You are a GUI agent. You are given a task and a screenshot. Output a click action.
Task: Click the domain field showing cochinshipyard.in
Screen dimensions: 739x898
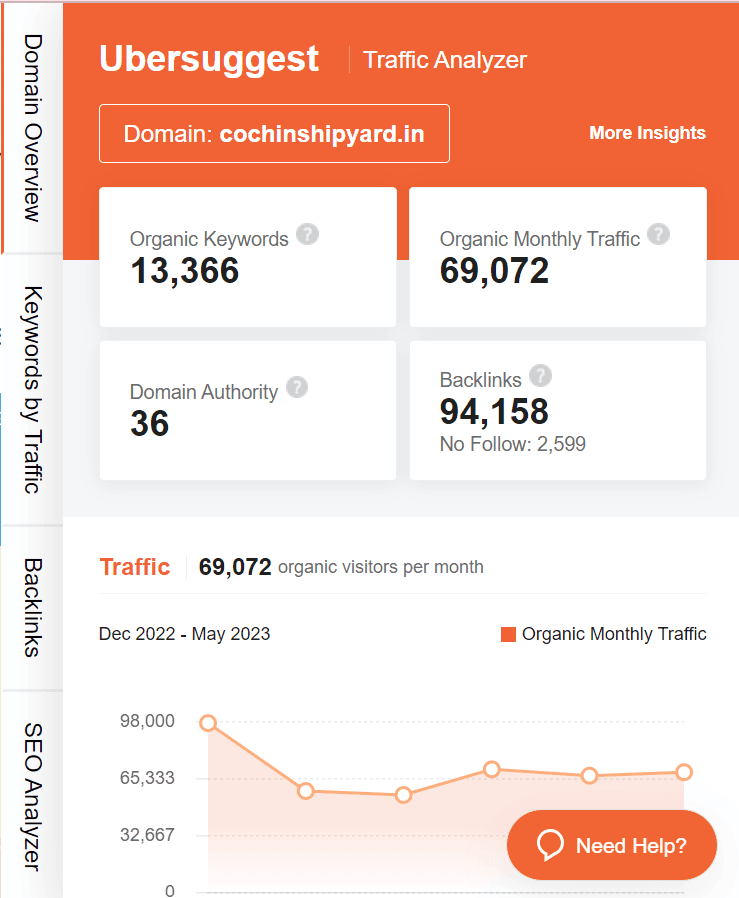[x=274, y=132]
